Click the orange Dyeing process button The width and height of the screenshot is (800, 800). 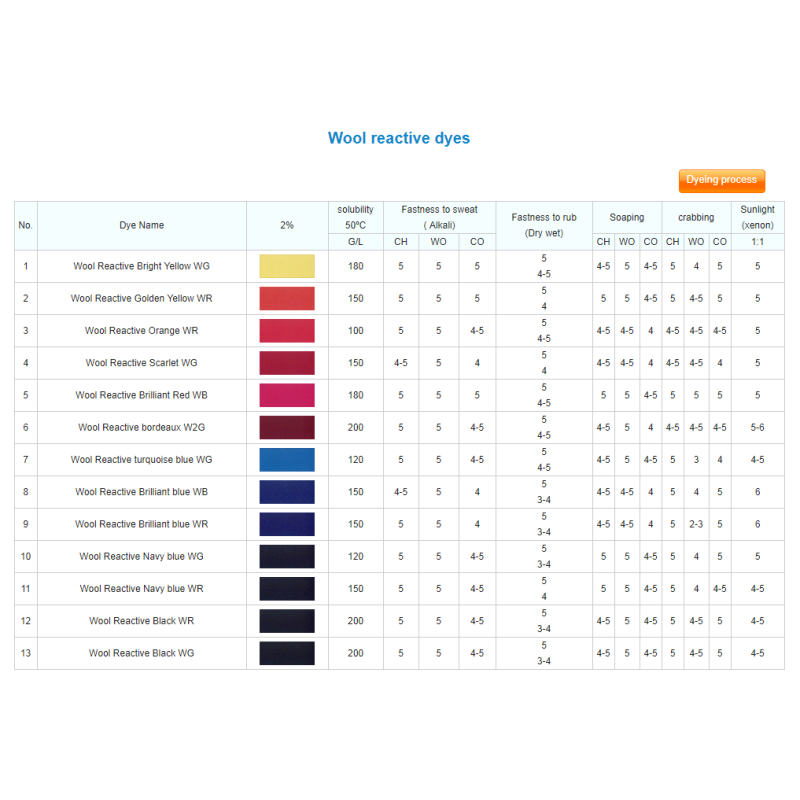pyautogui.click(x=721, y=180)
